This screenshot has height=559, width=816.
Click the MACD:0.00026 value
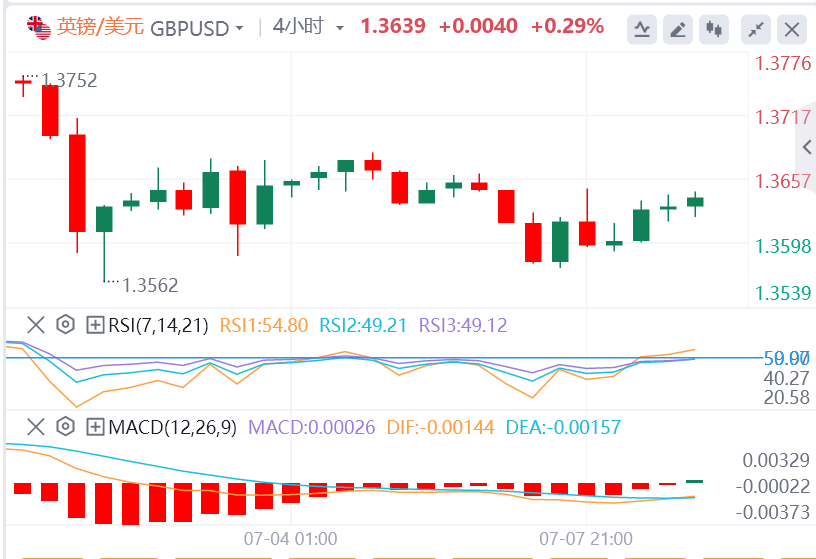tap(311, 427)
